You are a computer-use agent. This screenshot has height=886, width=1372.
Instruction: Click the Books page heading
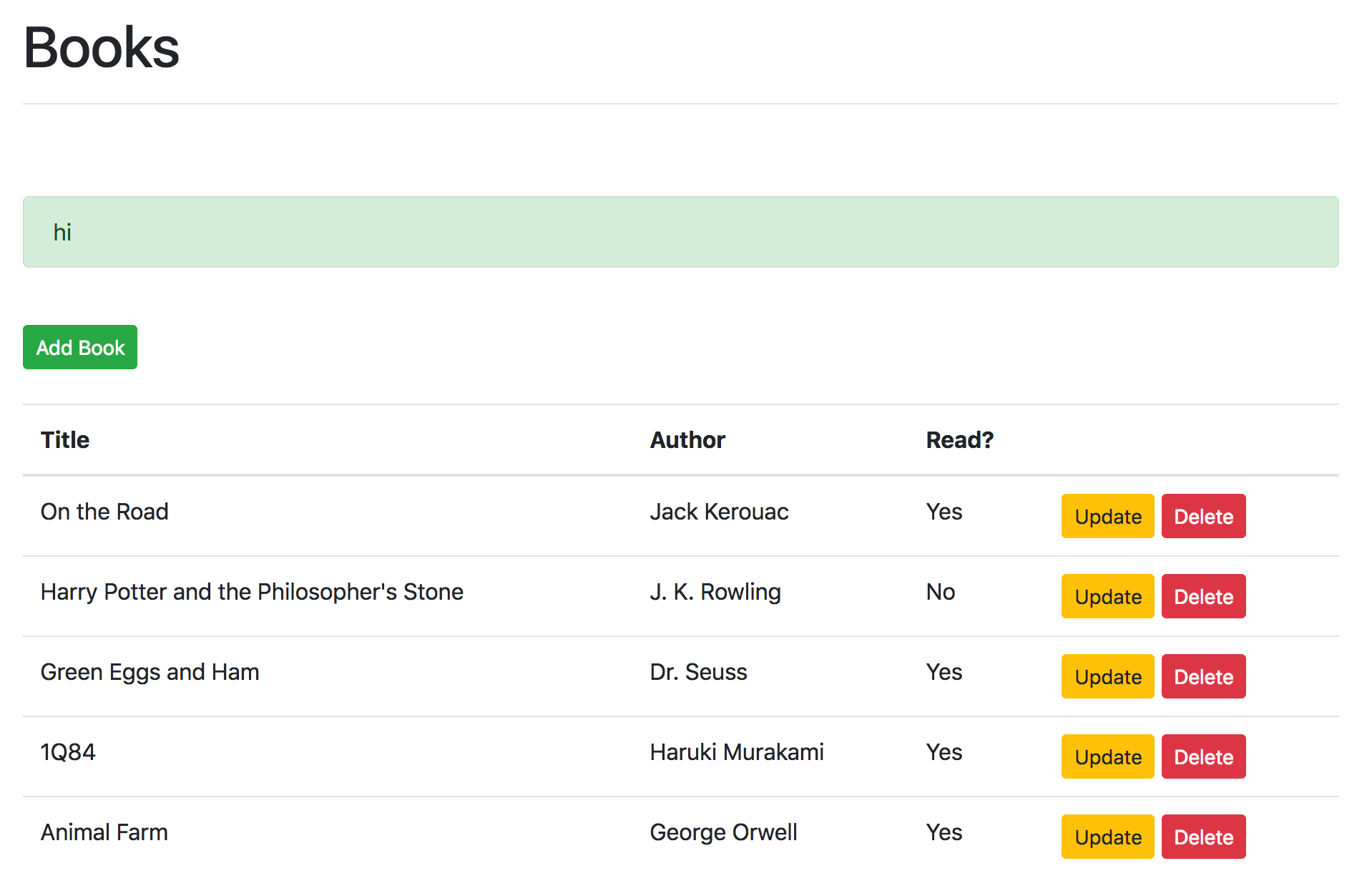tap(102, 48)
